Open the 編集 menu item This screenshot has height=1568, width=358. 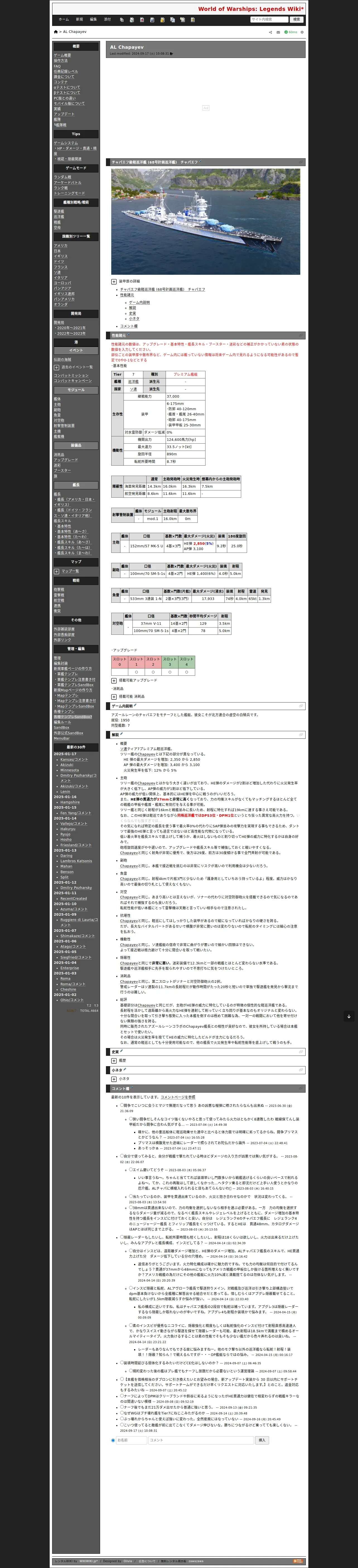pos(93,20)
